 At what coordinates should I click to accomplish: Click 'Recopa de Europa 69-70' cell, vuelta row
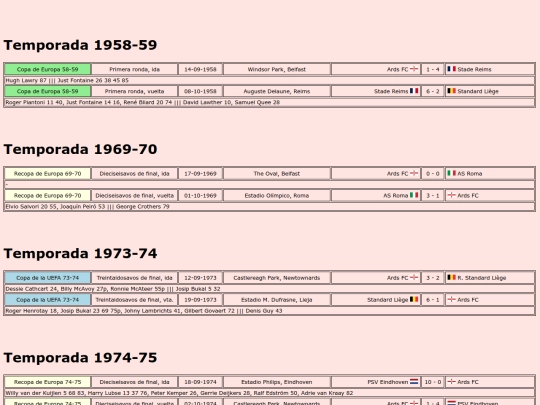click(x=48, y=196)
